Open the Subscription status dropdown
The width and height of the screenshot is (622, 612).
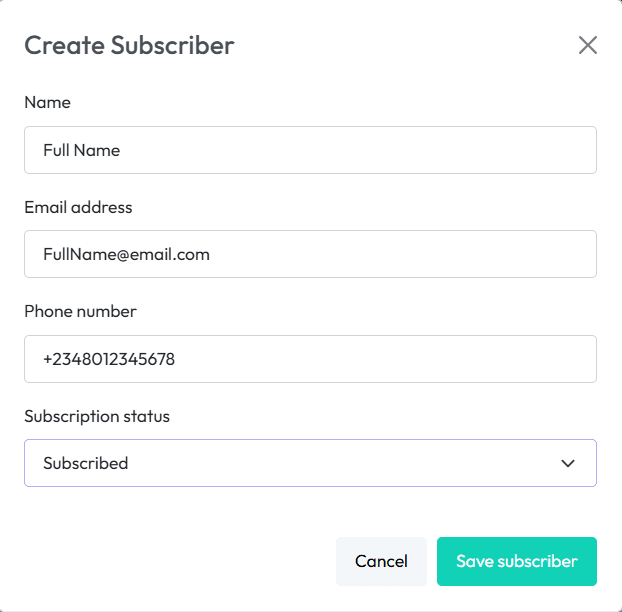(x=310, y=463)
